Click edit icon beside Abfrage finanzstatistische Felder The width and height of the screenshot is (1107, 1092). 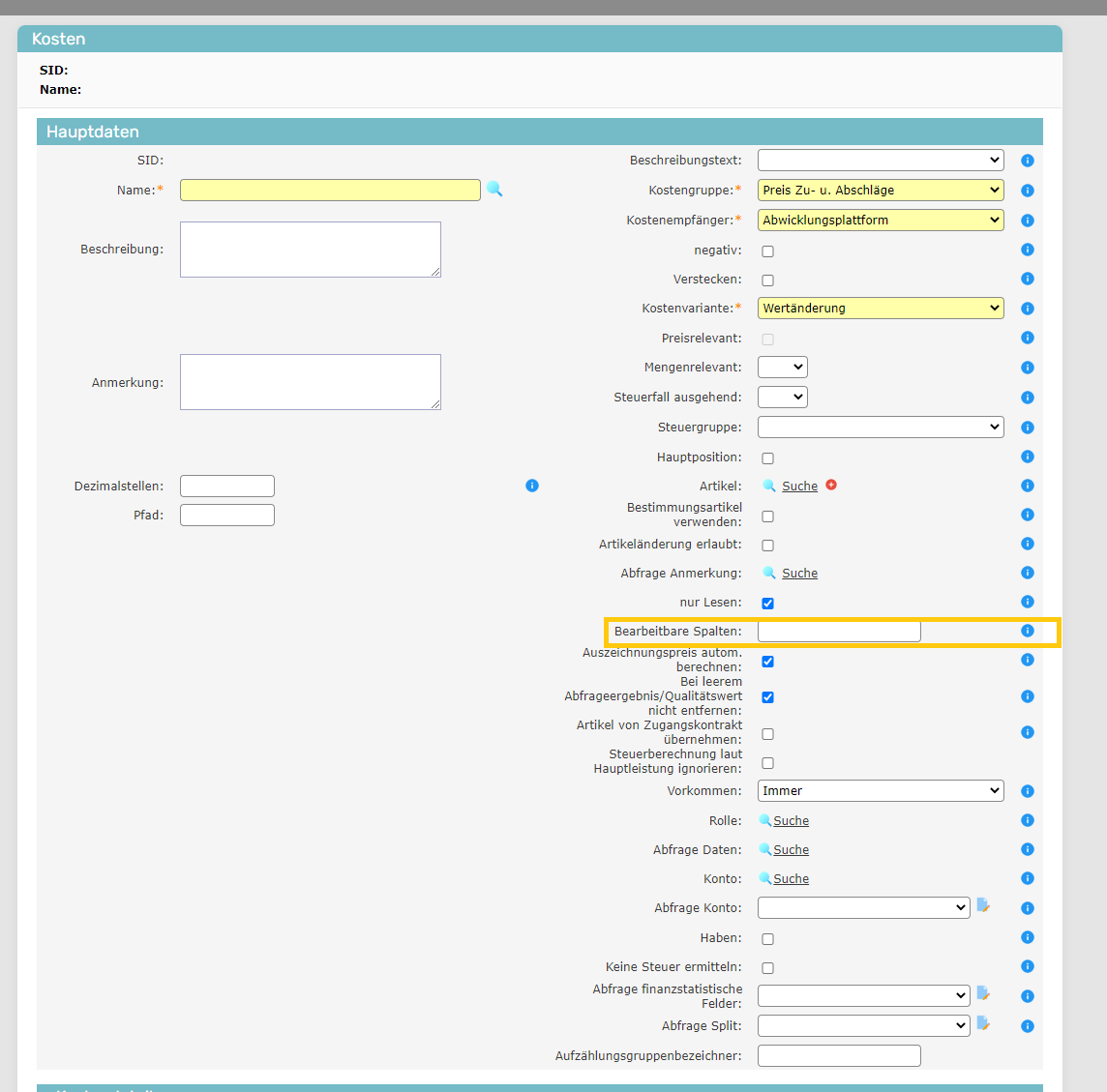click(x=983, y=993)
